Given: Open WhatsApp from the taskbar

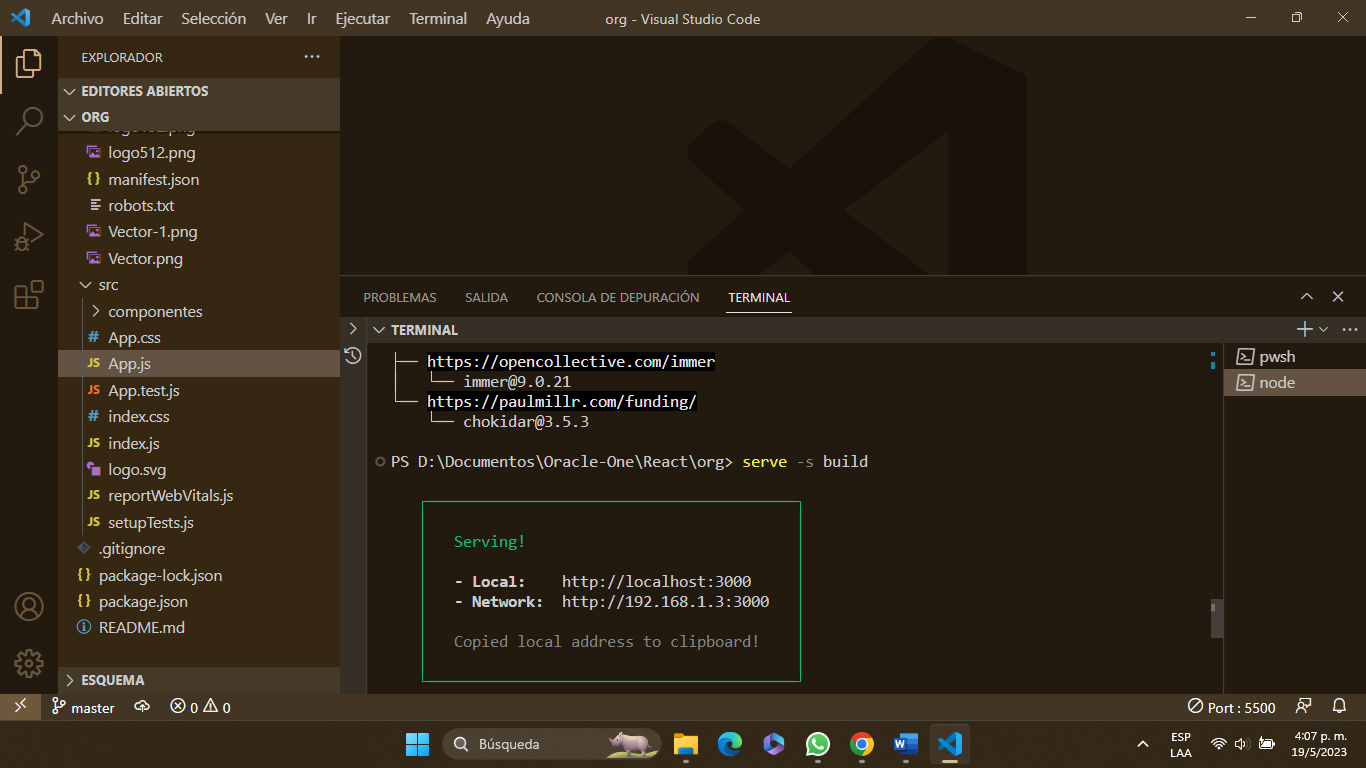Looking at the screenshot, I should 818,744.
